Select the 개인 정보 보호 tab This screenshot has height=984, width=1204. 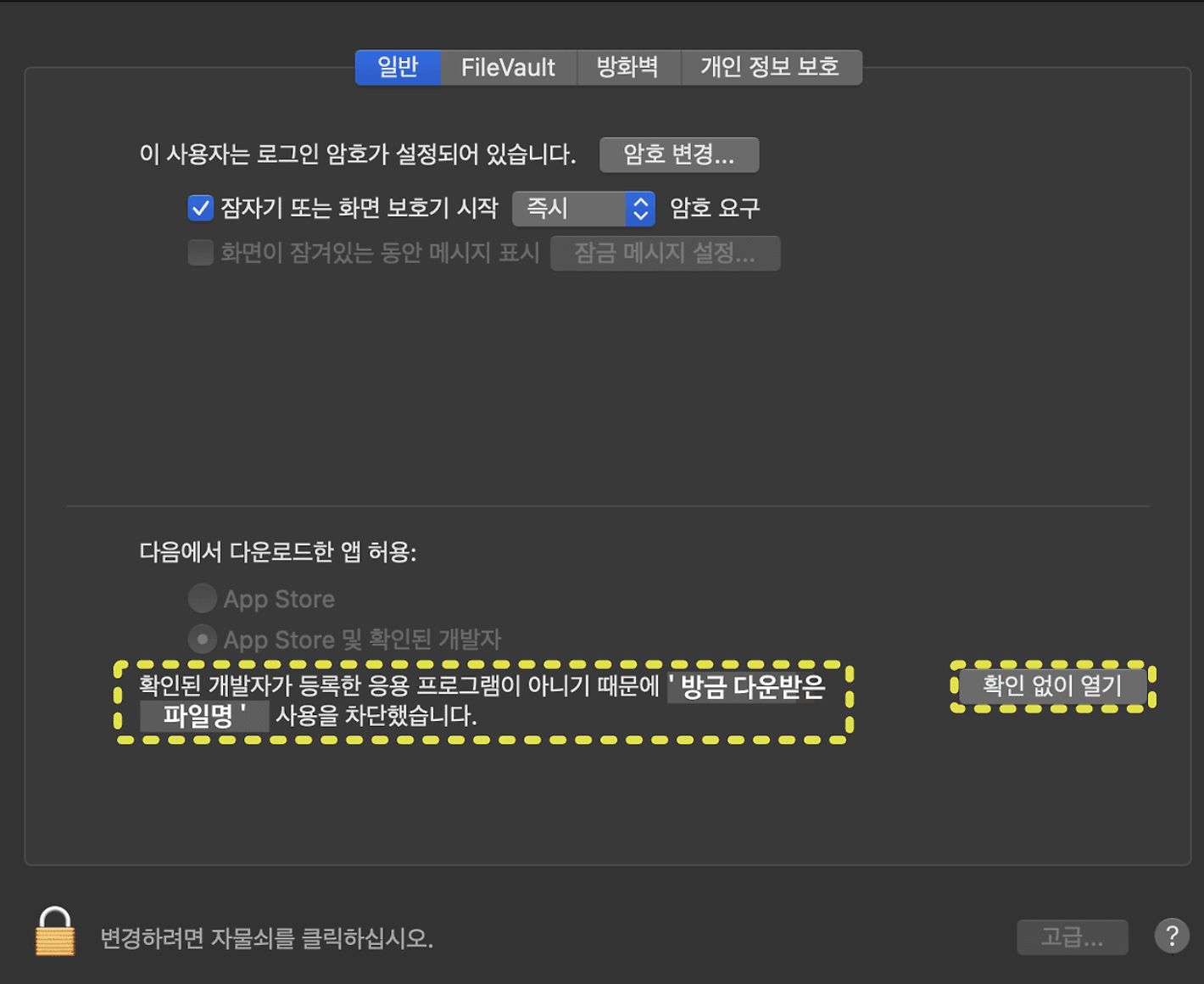pyautogui.click(x=770, y=67)
